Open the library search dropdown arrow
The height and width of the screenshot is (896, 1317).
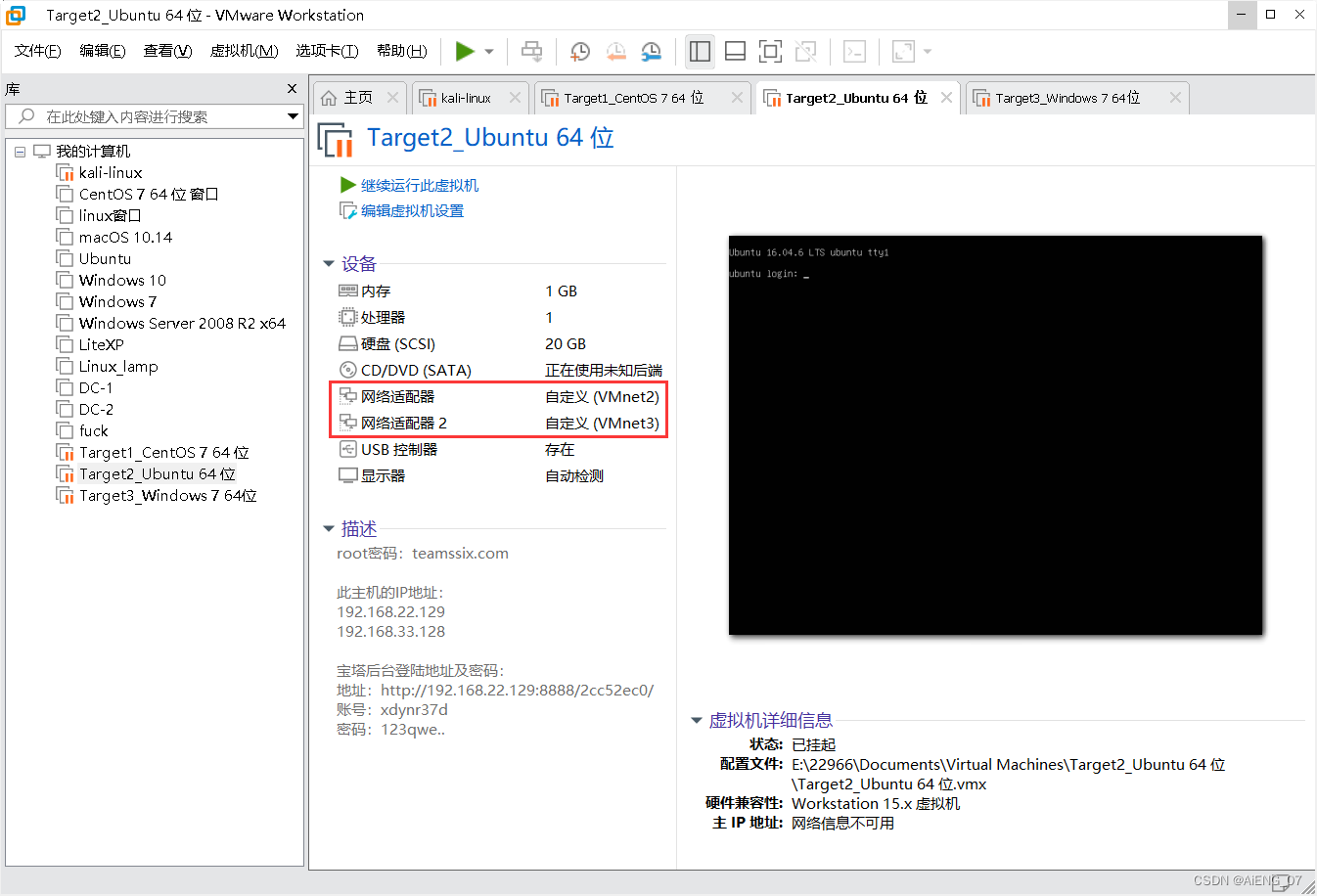click(x=293, y=116)
